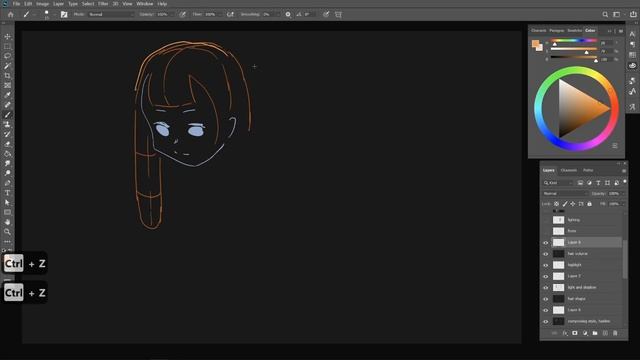Image resolution: width=640 pixels, height=360 pixels.
Task: Open the Layers panel options menu
Action: click(624, 171)
